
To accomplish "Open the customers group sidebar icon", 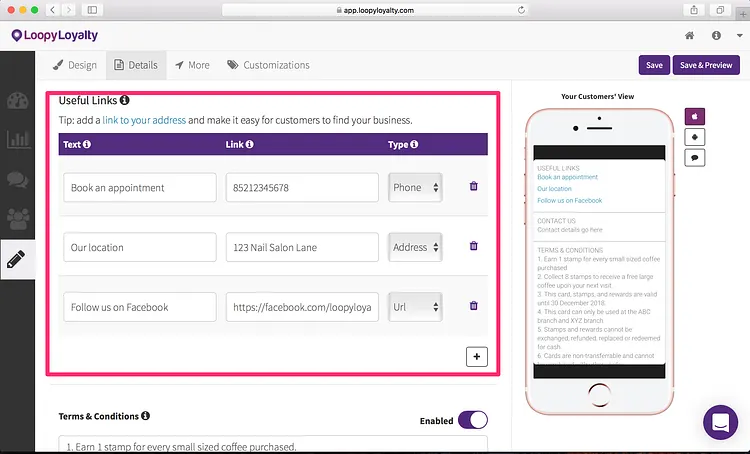I will coord(18,219).
